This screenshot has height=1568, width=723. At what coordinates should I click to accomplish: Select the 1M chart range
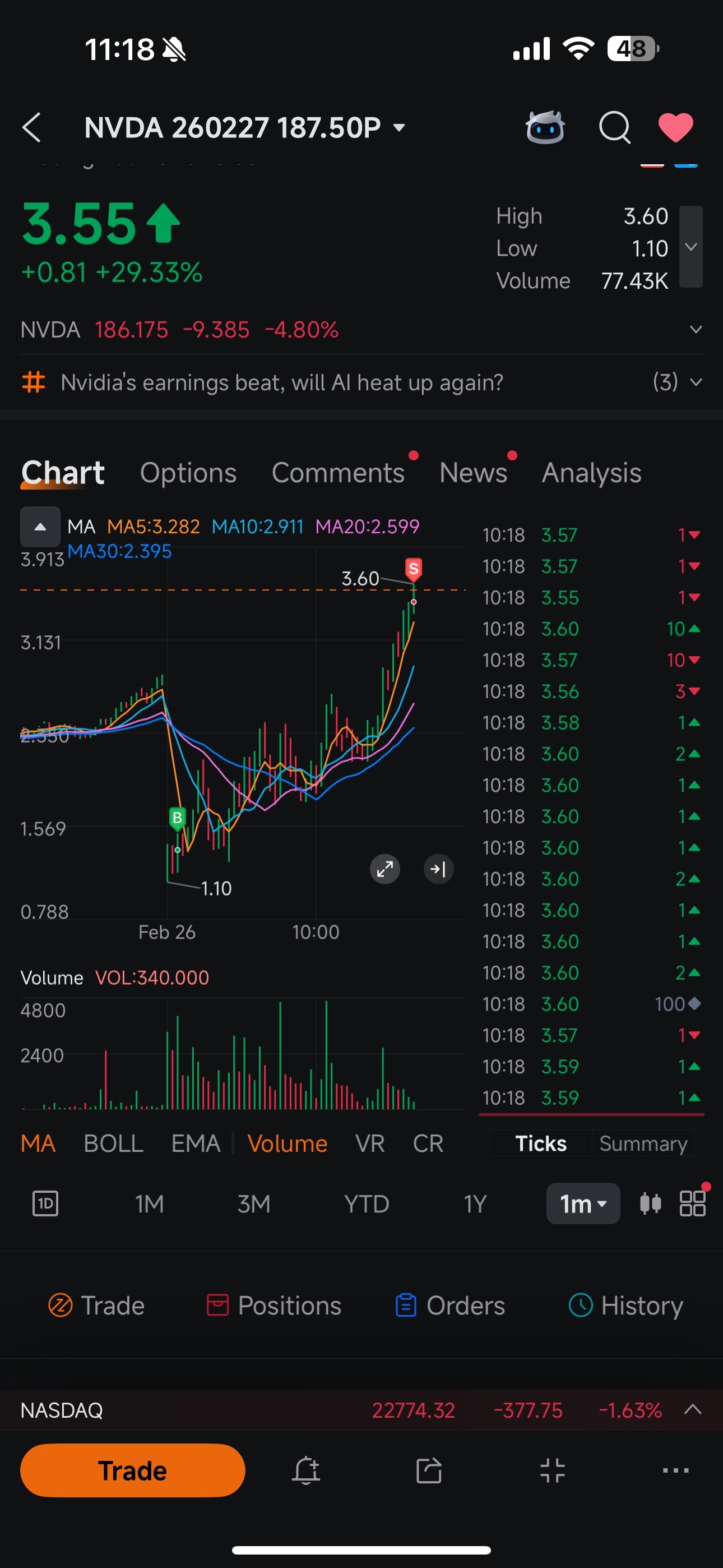point(149,1203)
